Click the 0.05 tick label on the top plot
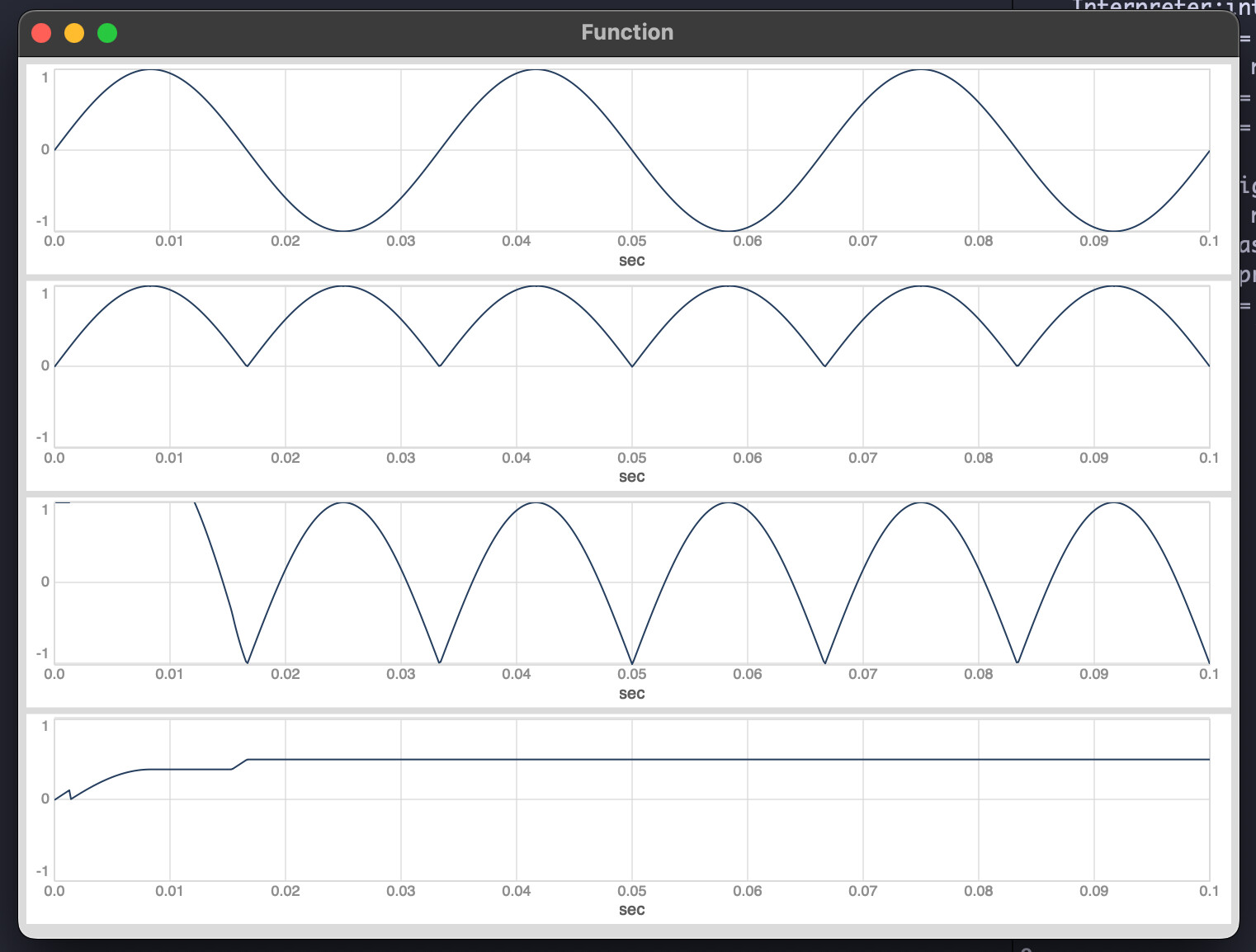 [631, 241]
